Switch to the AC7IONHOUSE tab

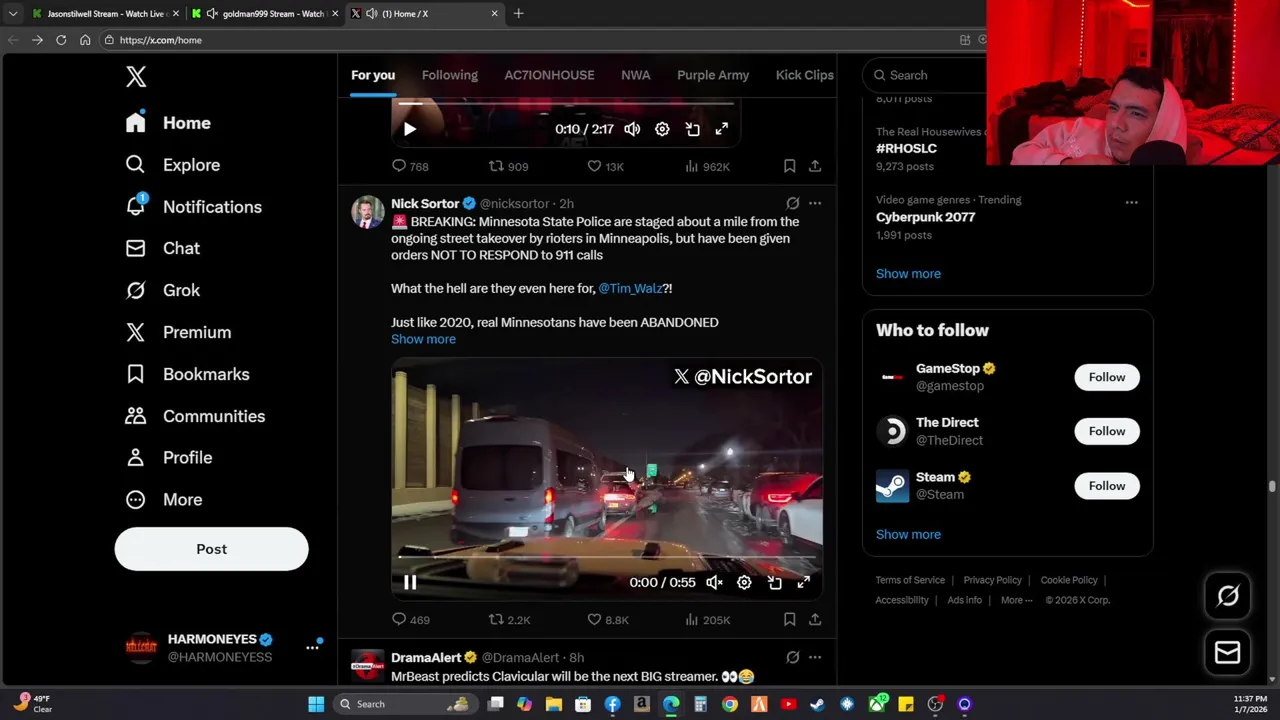pos(549,75)
